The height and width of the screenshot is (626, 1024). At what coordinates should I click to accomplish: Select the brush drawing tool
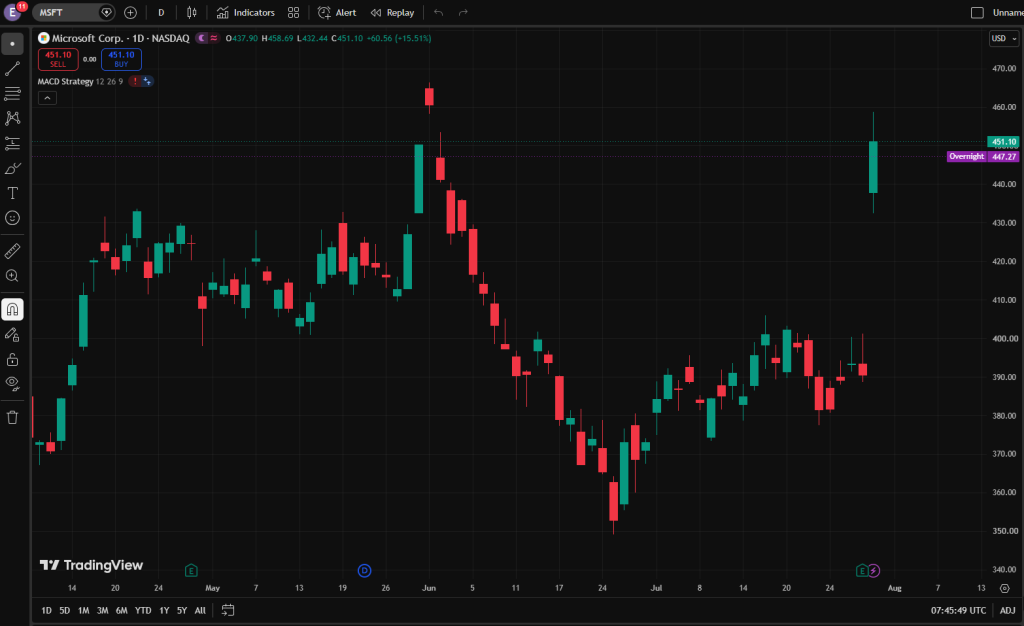[12, 168]
